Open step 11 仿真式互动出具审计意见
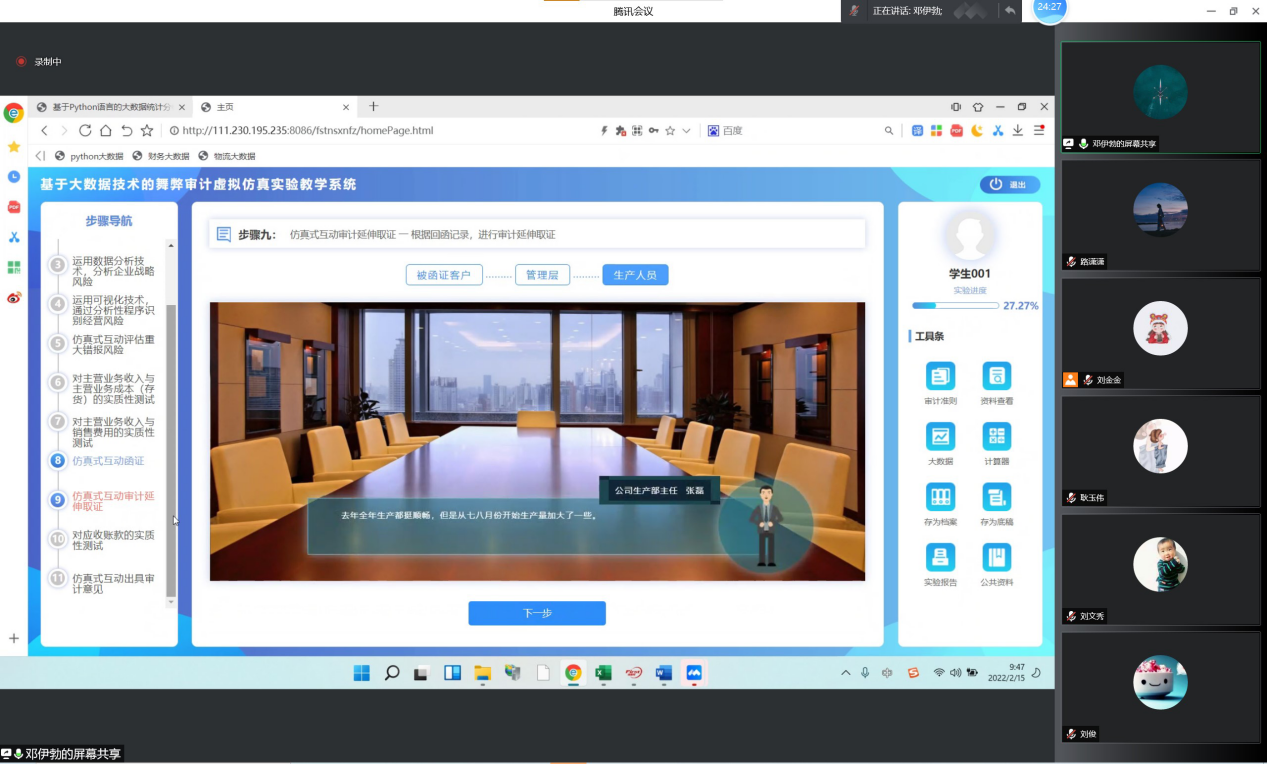This screenshot has height=764, width=1267. pos(113,583)
